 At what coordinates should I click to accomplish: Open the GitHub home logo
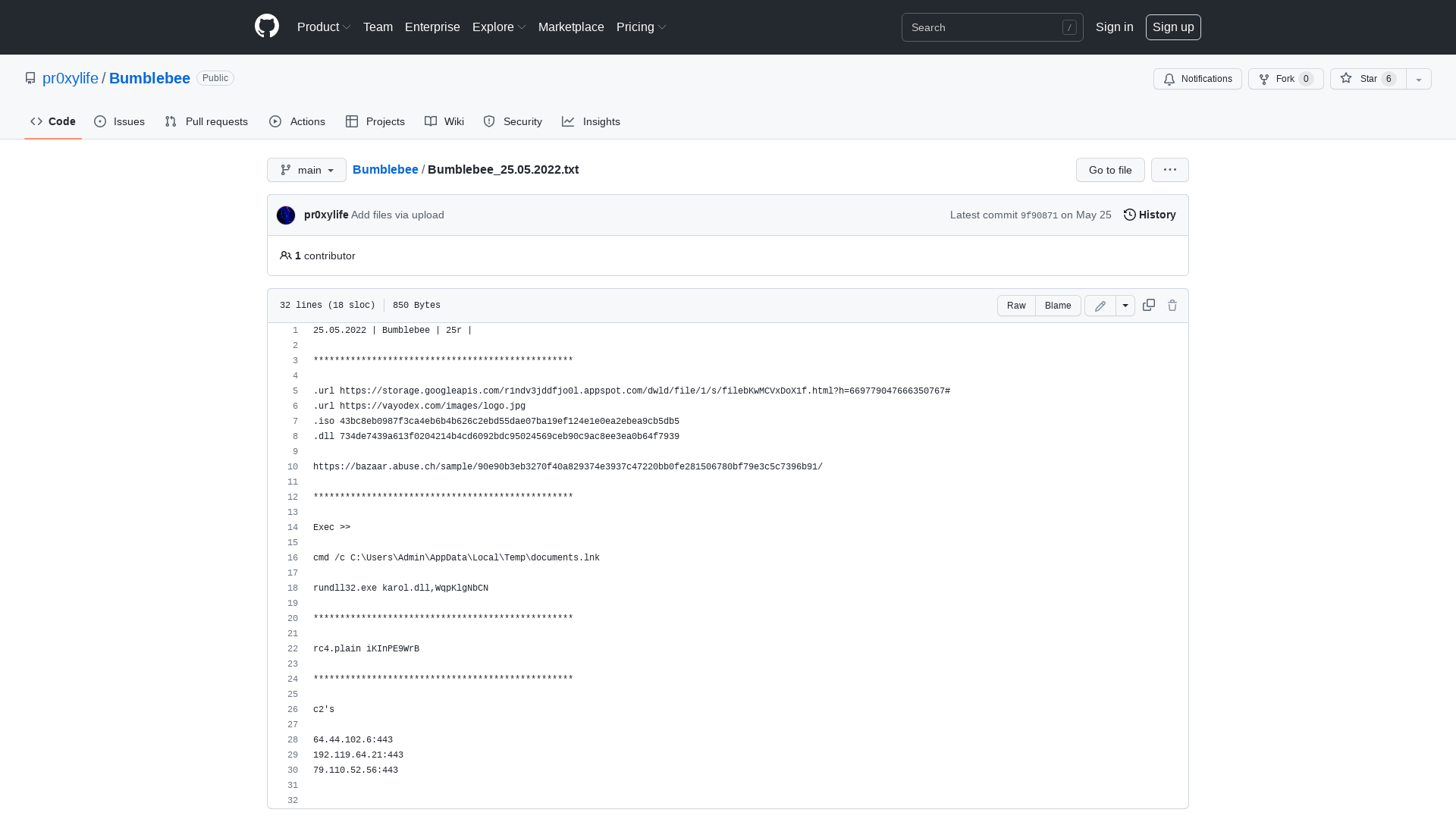coord(267,27)
